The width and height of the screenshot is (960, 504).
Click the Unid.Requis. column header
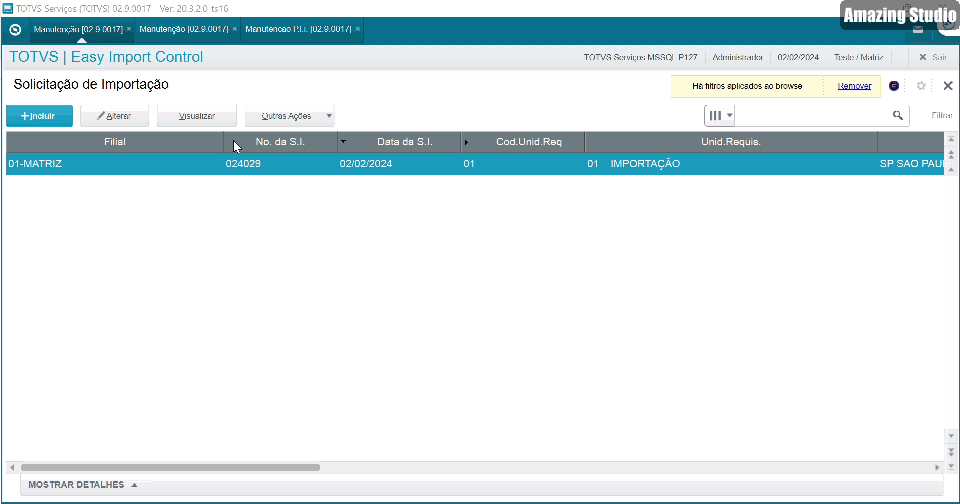click(x=731, y=141)
